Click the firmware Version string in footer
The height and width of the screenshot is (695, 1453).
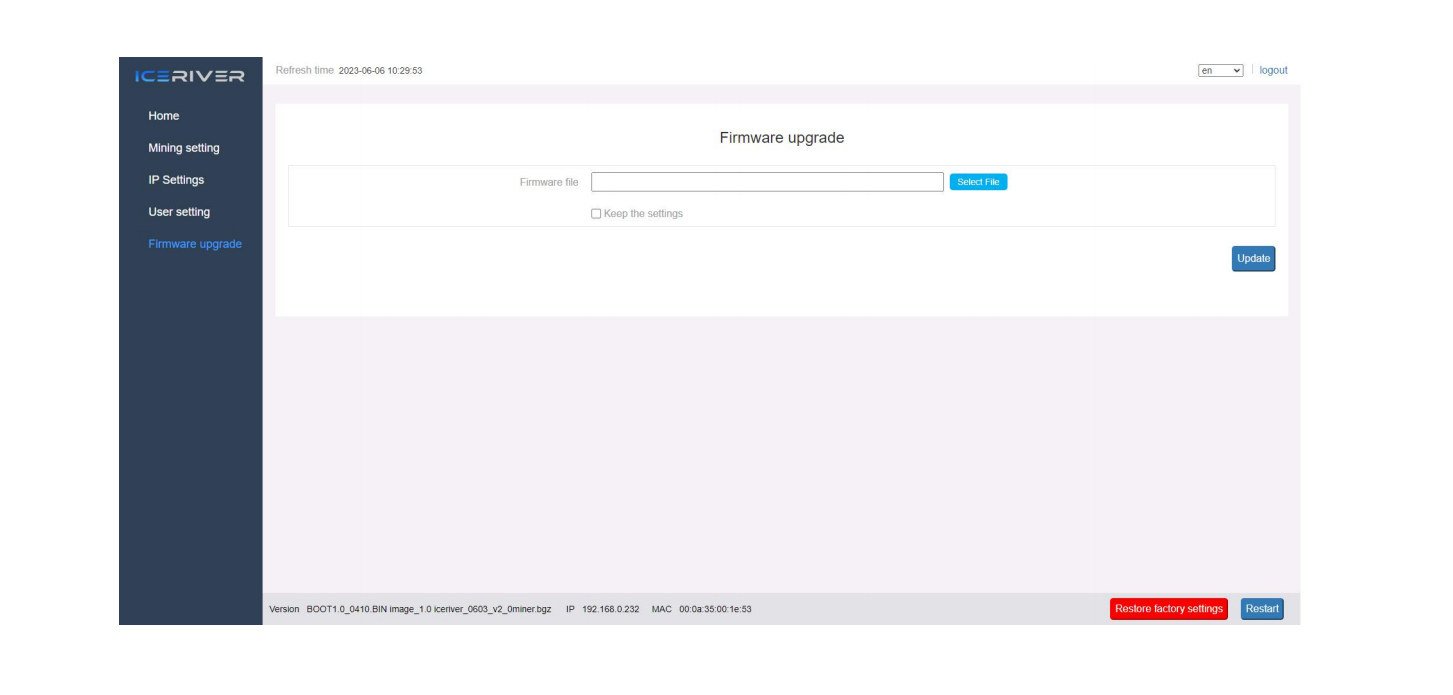[428, 610]
